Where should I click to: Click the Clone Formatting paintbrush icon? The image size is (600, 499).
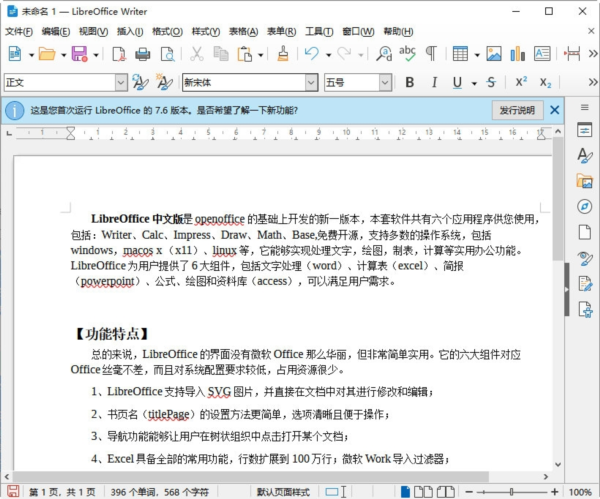[x=283, y=54]
